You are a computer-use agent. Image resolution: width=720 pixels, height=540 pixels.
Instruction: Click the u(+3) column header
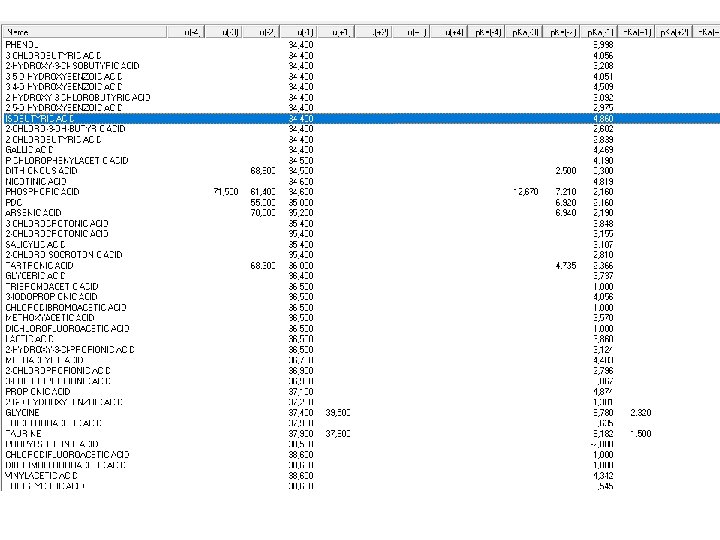(x=412, y=32)
